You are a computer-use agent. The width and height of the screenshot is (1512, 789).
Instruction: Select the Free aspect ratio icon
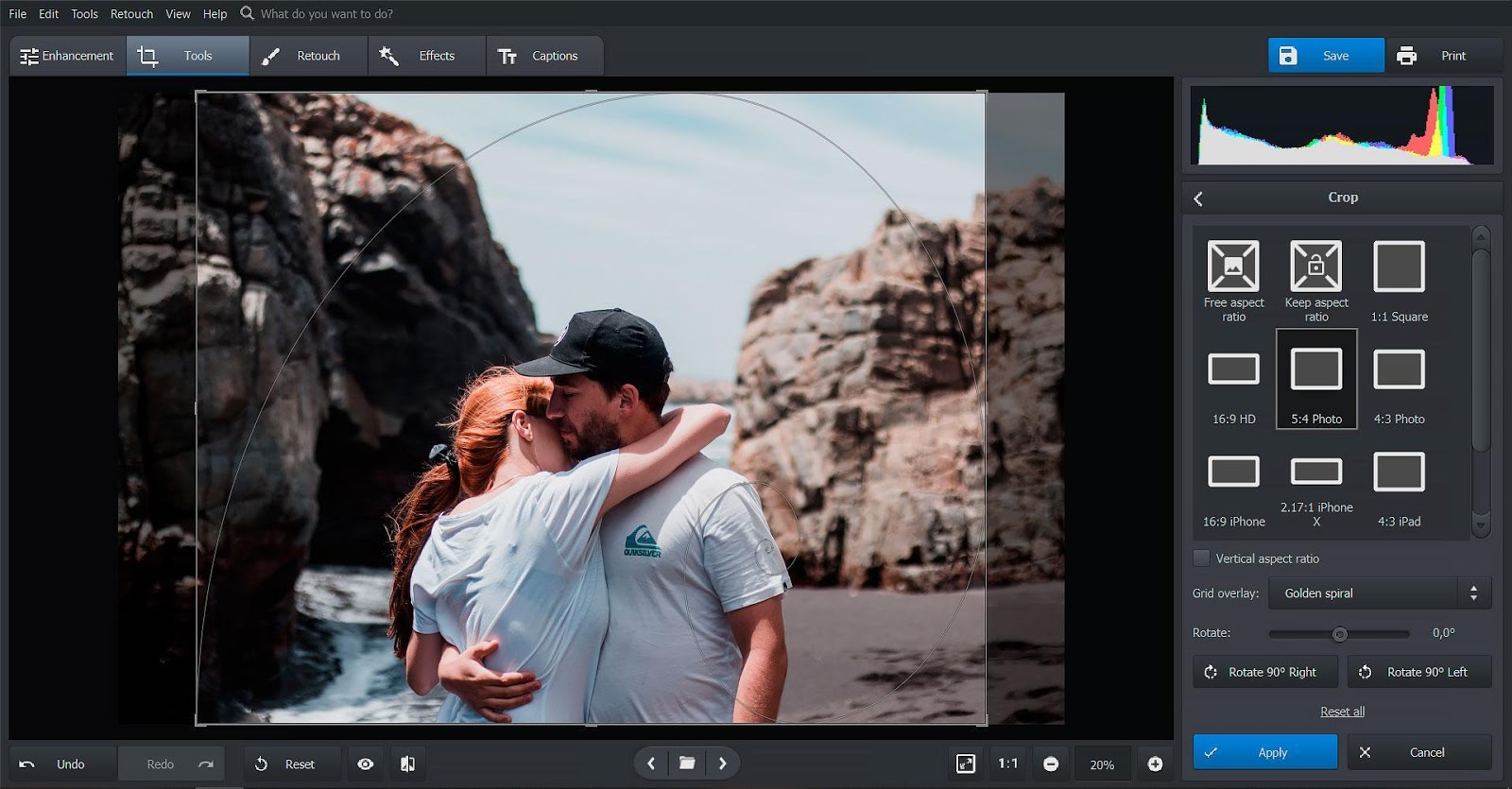[x=1233, y=266]
